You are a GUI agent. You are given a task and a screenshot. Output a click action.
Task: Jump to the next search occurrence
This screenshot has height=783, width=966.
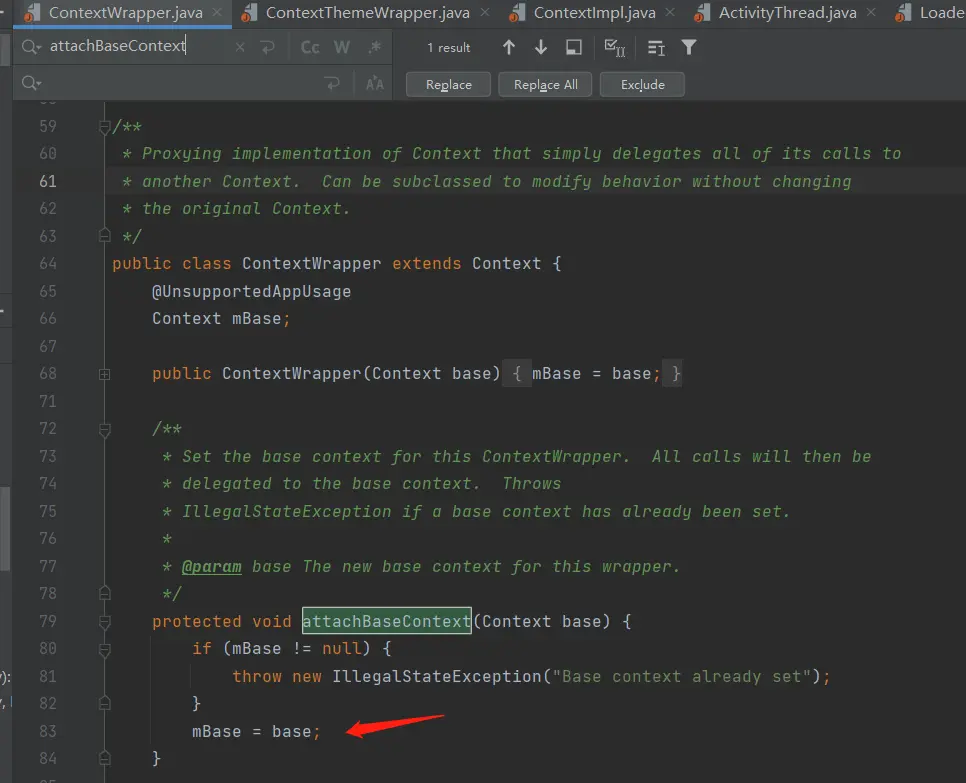[x=541, y=47]
